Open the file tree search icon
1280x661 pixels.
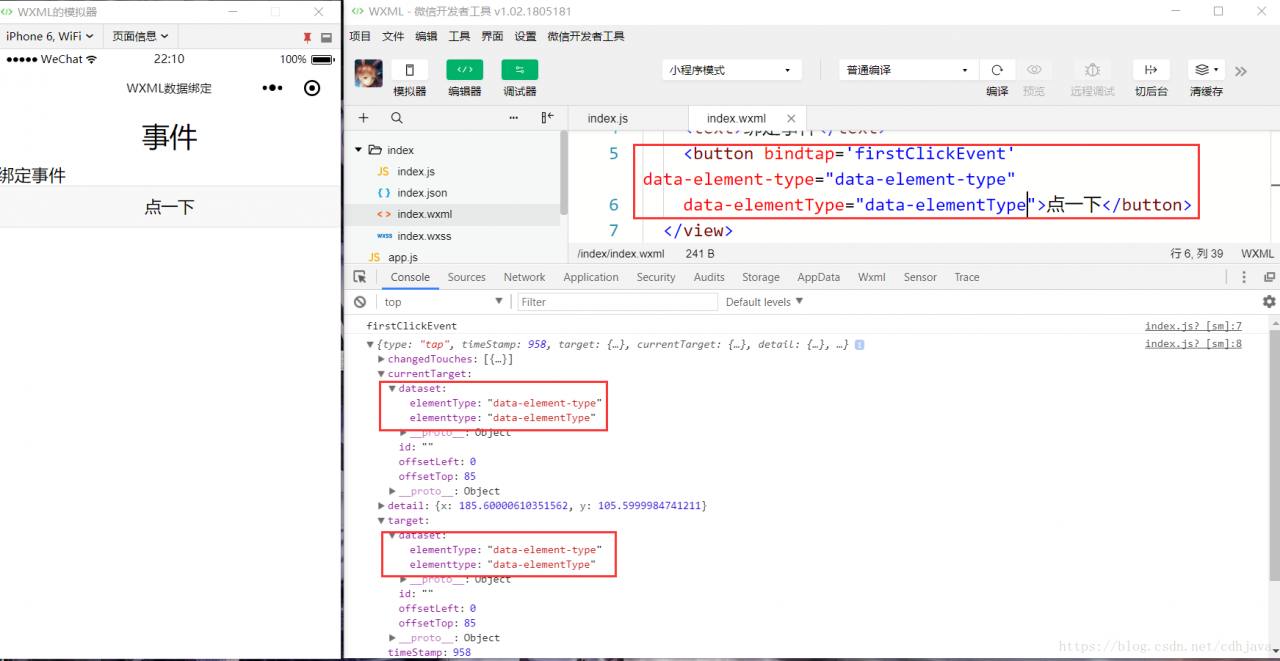[x=397, y=118]
